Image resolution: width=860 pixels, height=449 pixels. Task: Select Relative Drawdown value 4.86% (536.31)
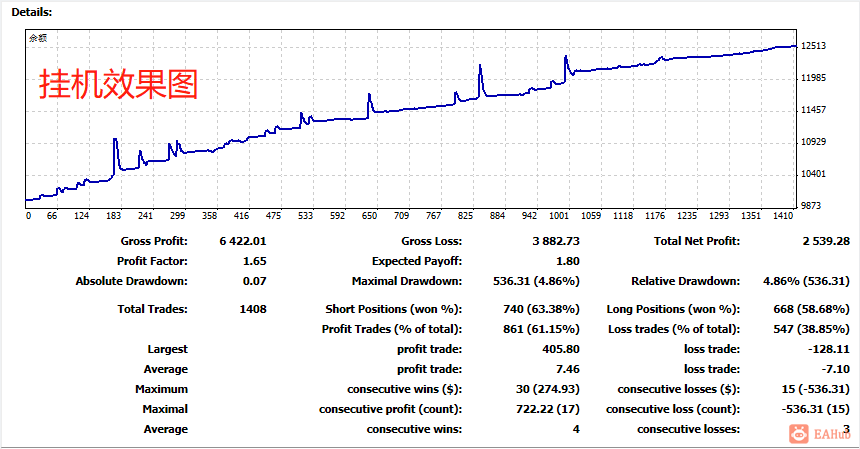click(x=806, y=281)
